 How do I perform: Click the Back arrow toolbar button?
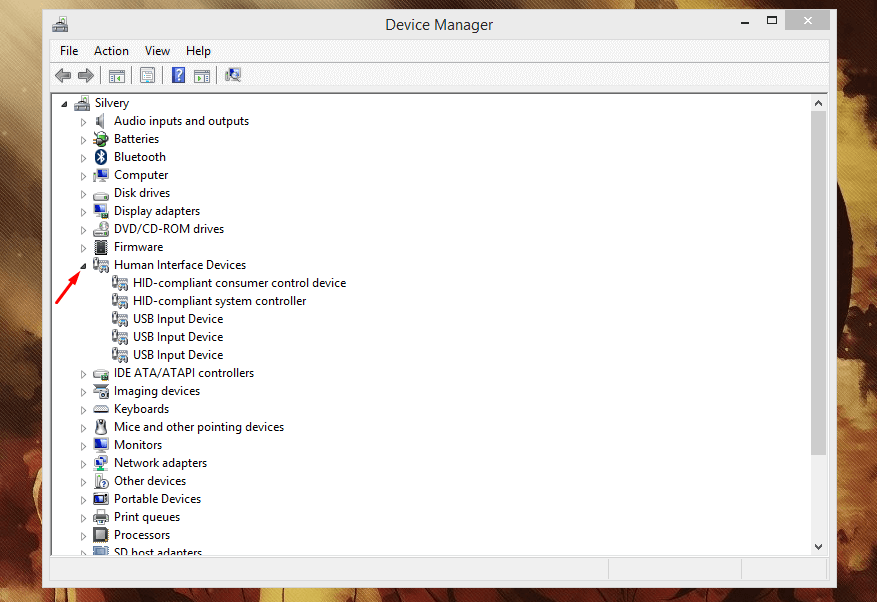click(x=63, y=75)
